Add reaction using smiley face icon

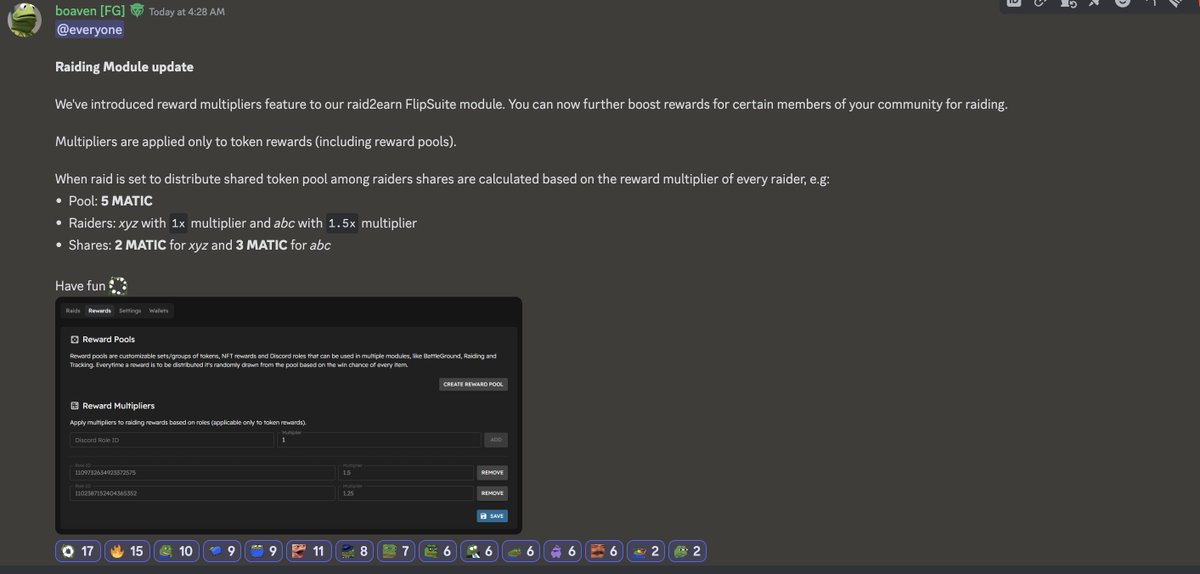click(1123, 3)
